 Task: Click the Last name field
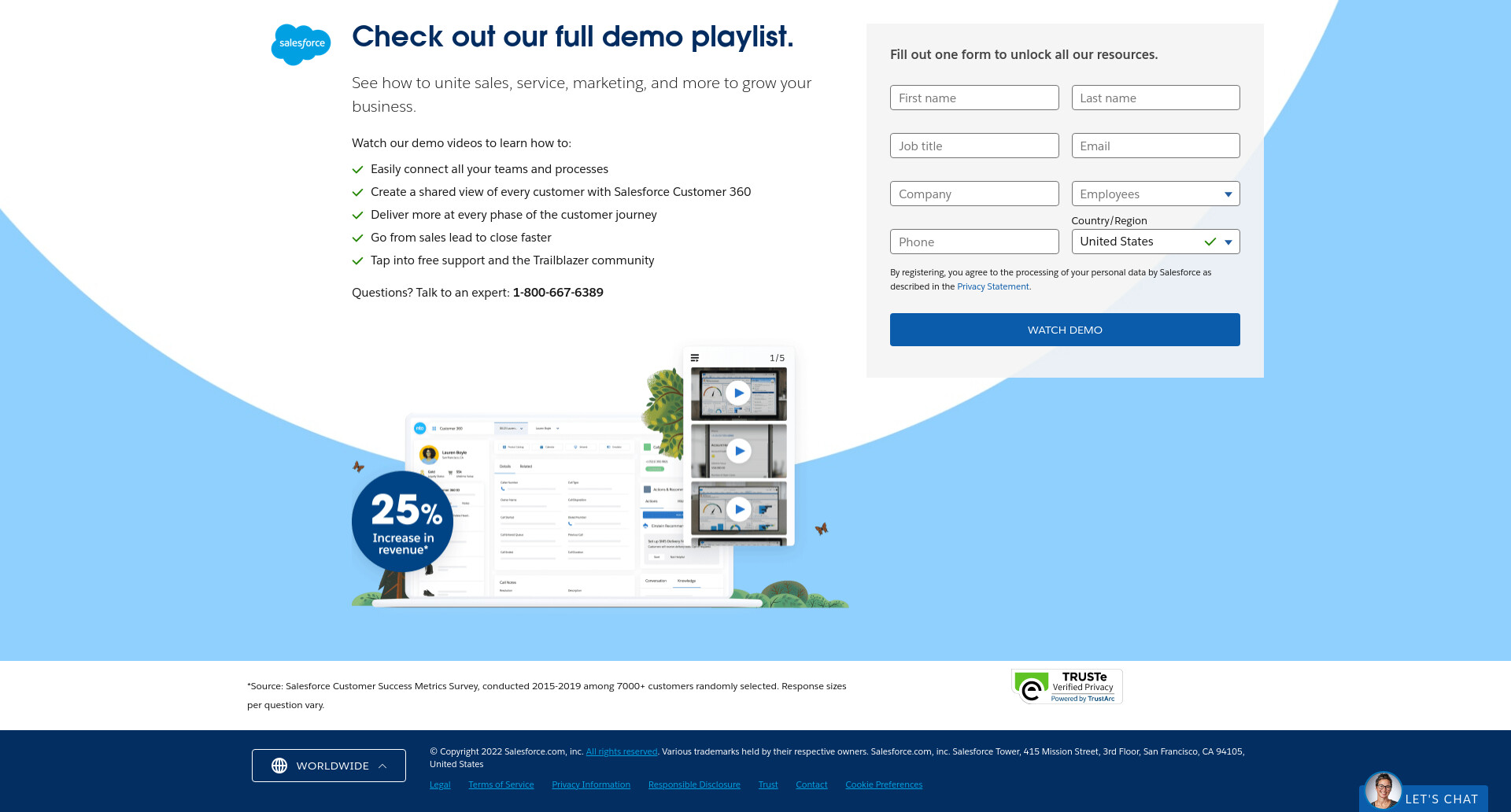(x=1155, y=98)
